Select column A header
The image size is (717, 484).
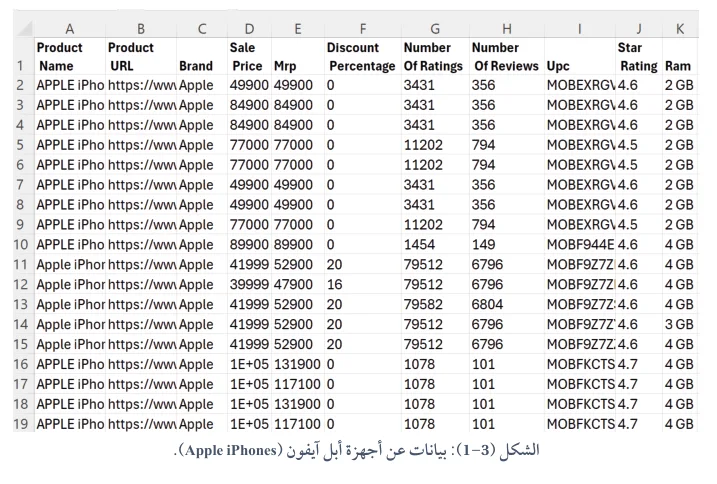coord(70,29)
